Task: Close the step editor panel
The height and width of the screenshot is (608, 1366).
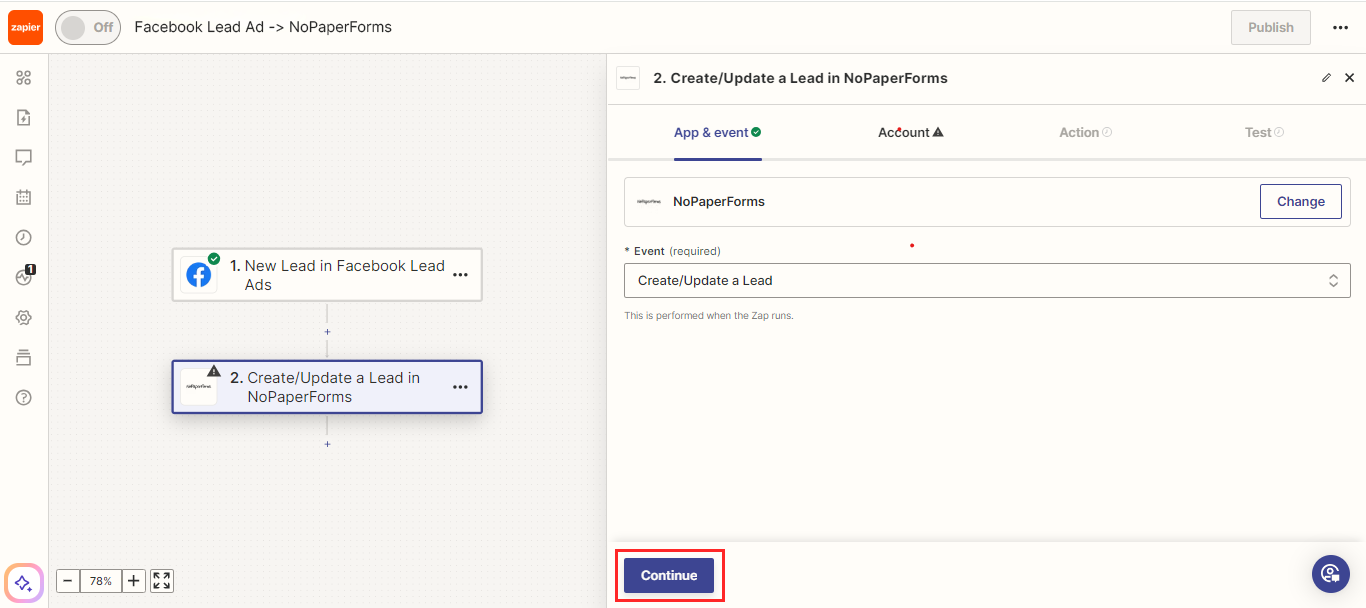Action: [x=1349, y=78]
